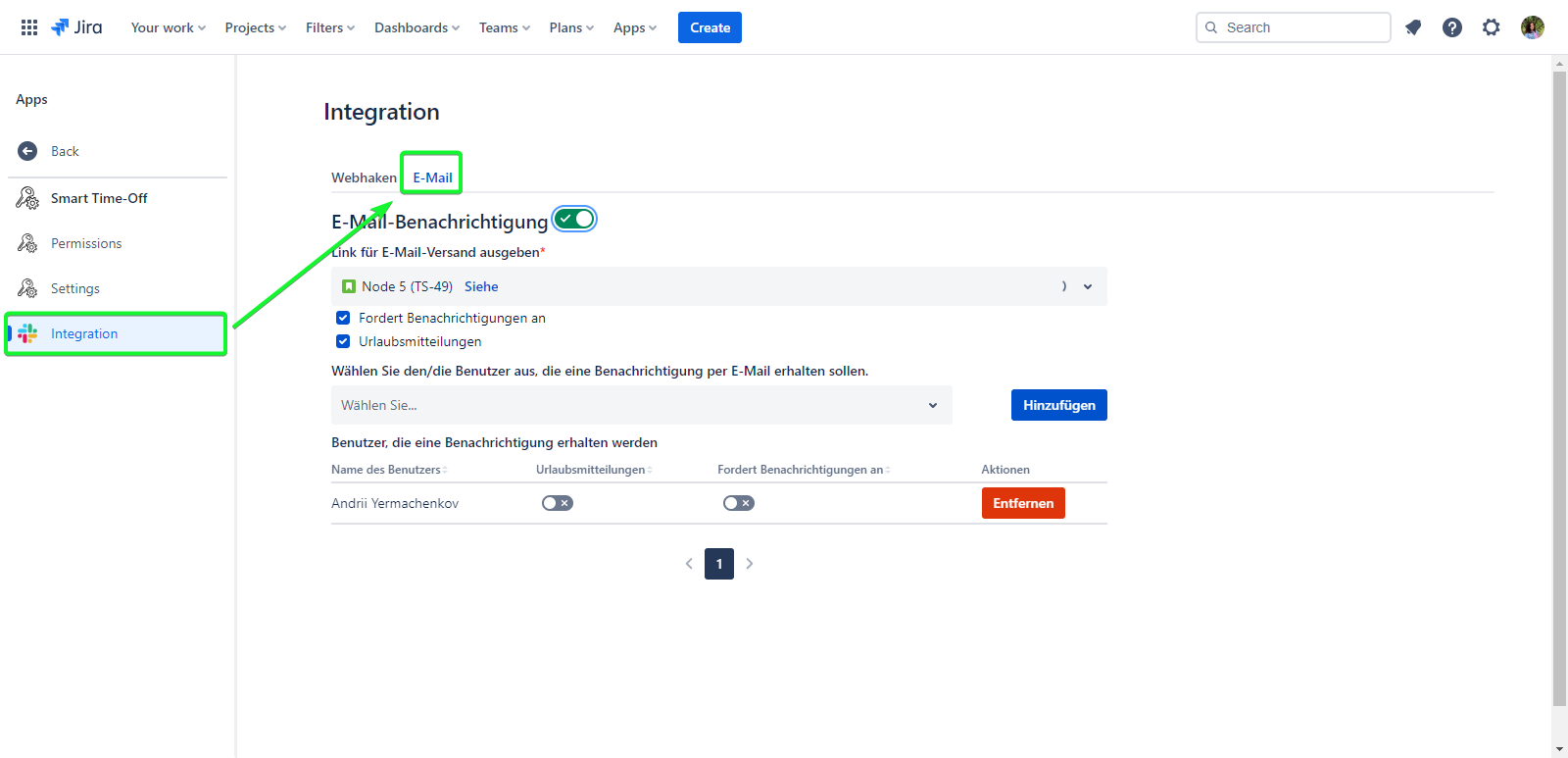Click the Back arrow icon in the sidebar

tap(27, 151)
